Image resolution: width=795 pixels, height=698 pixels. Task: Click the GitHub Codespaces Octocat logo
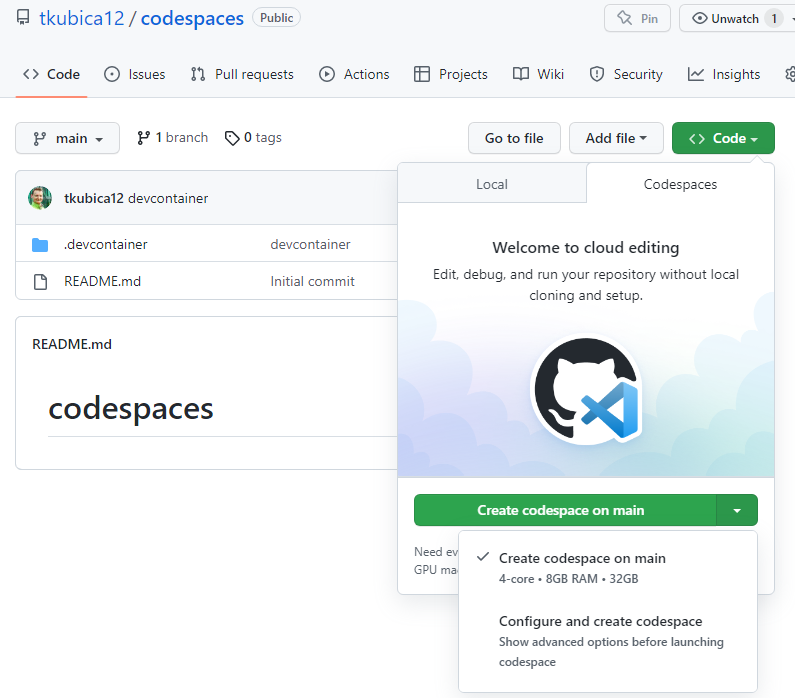(585, 391)
